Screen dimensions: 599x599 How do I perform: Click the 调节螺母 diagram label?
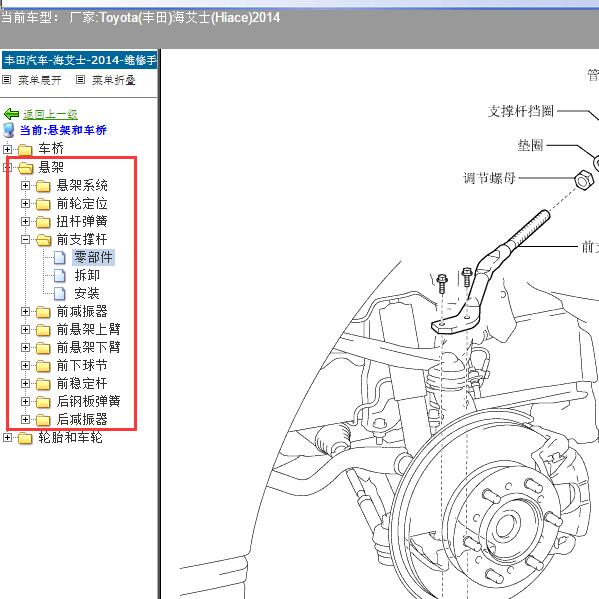click(x=489, y=178)
